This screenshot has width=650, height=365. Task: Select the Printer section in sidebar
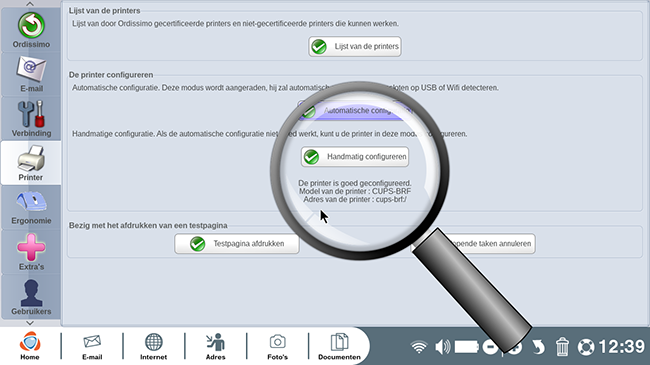(31, 163)
